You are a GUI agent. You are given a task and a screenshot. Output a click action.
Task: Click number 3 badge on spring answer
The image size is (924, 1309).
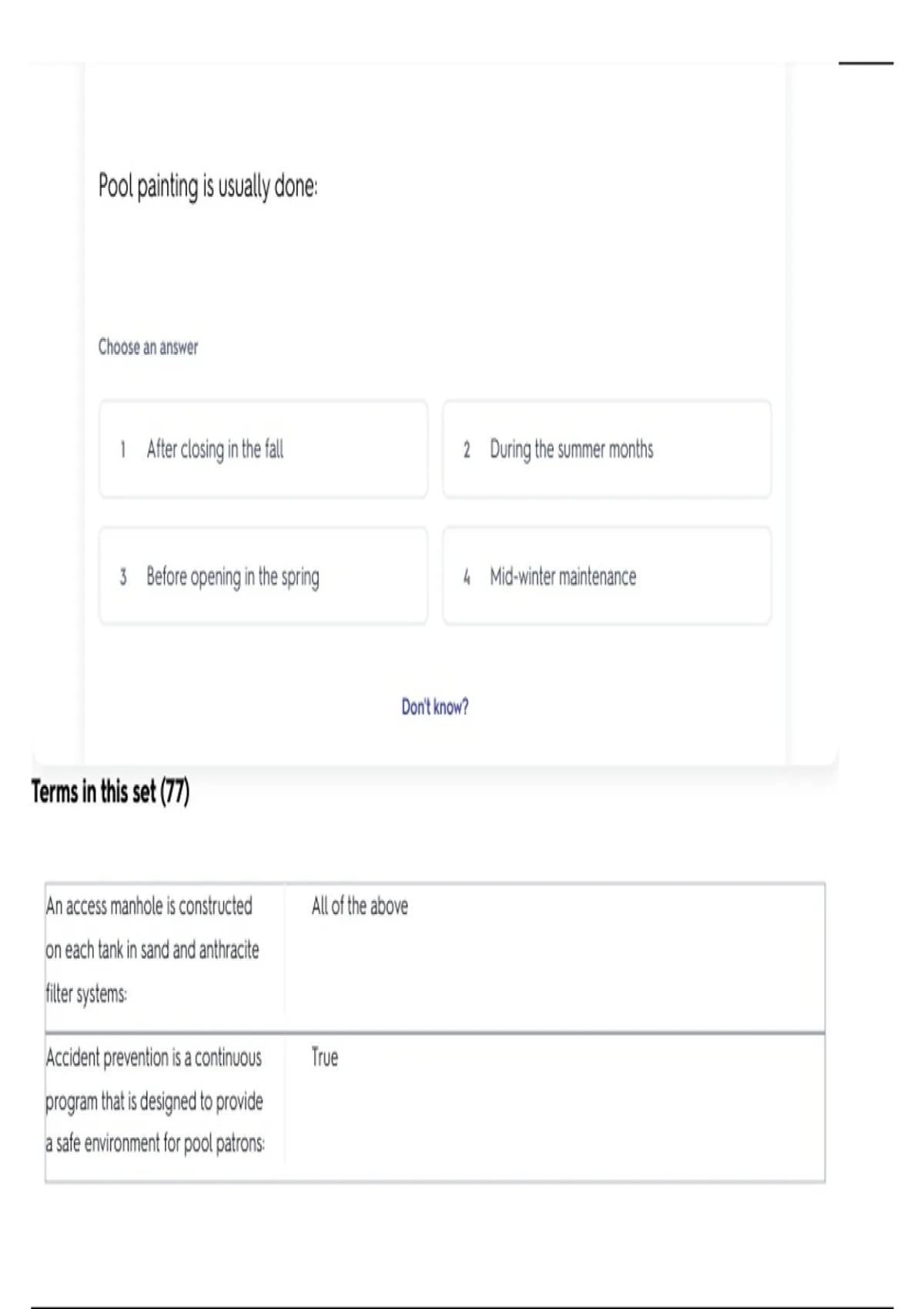click(x=122, y=577)
